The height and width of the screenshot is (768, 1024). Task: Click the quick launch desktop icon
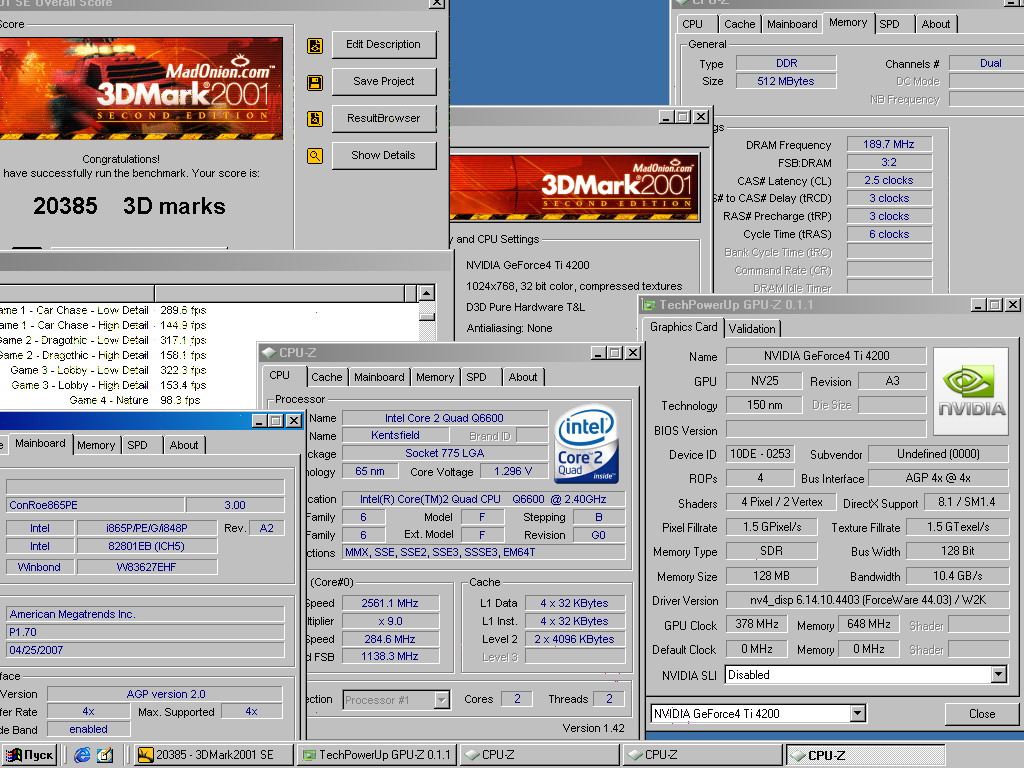[x=105, y=755]
